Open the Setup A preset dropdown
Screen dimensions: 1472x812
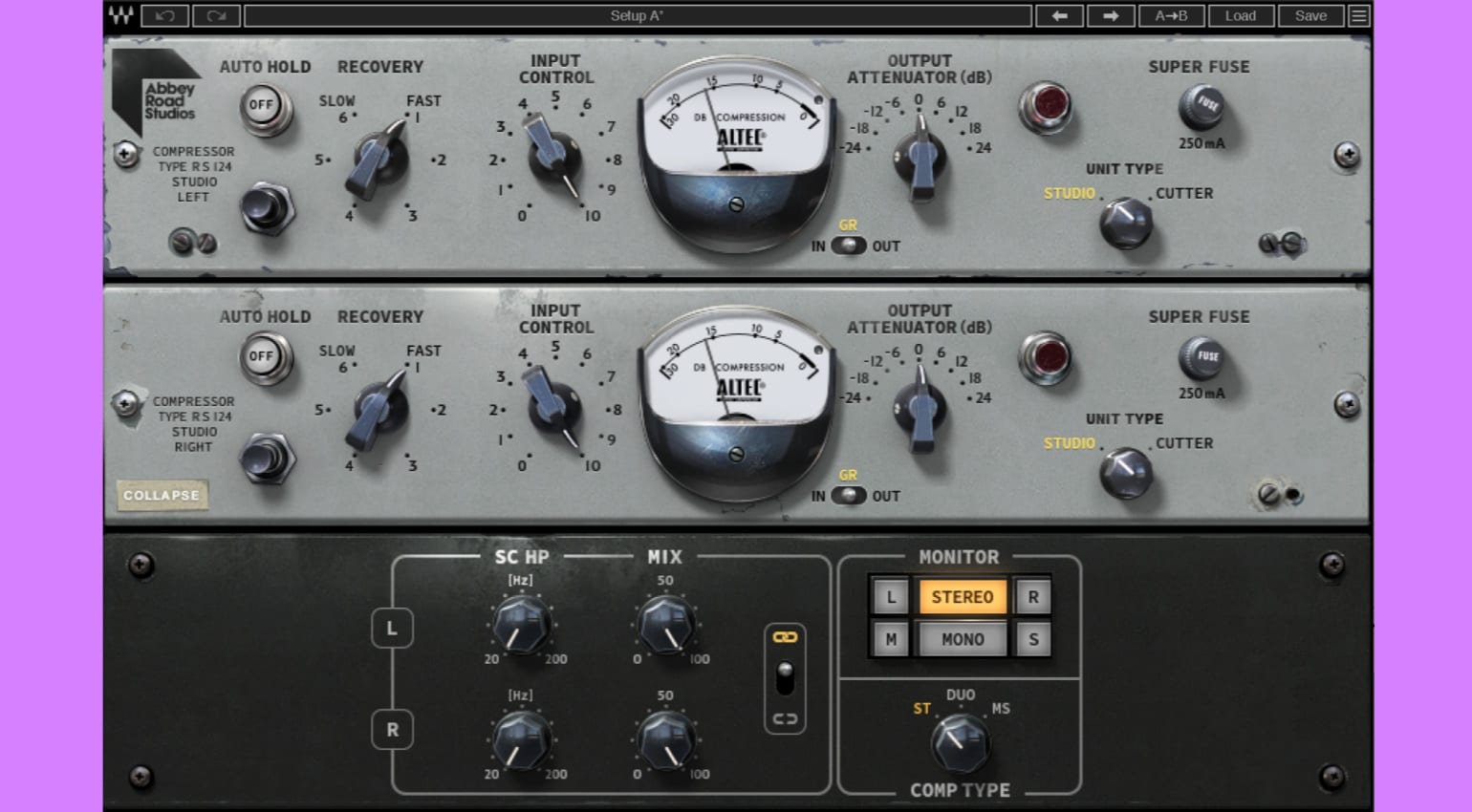coord(637,15)
